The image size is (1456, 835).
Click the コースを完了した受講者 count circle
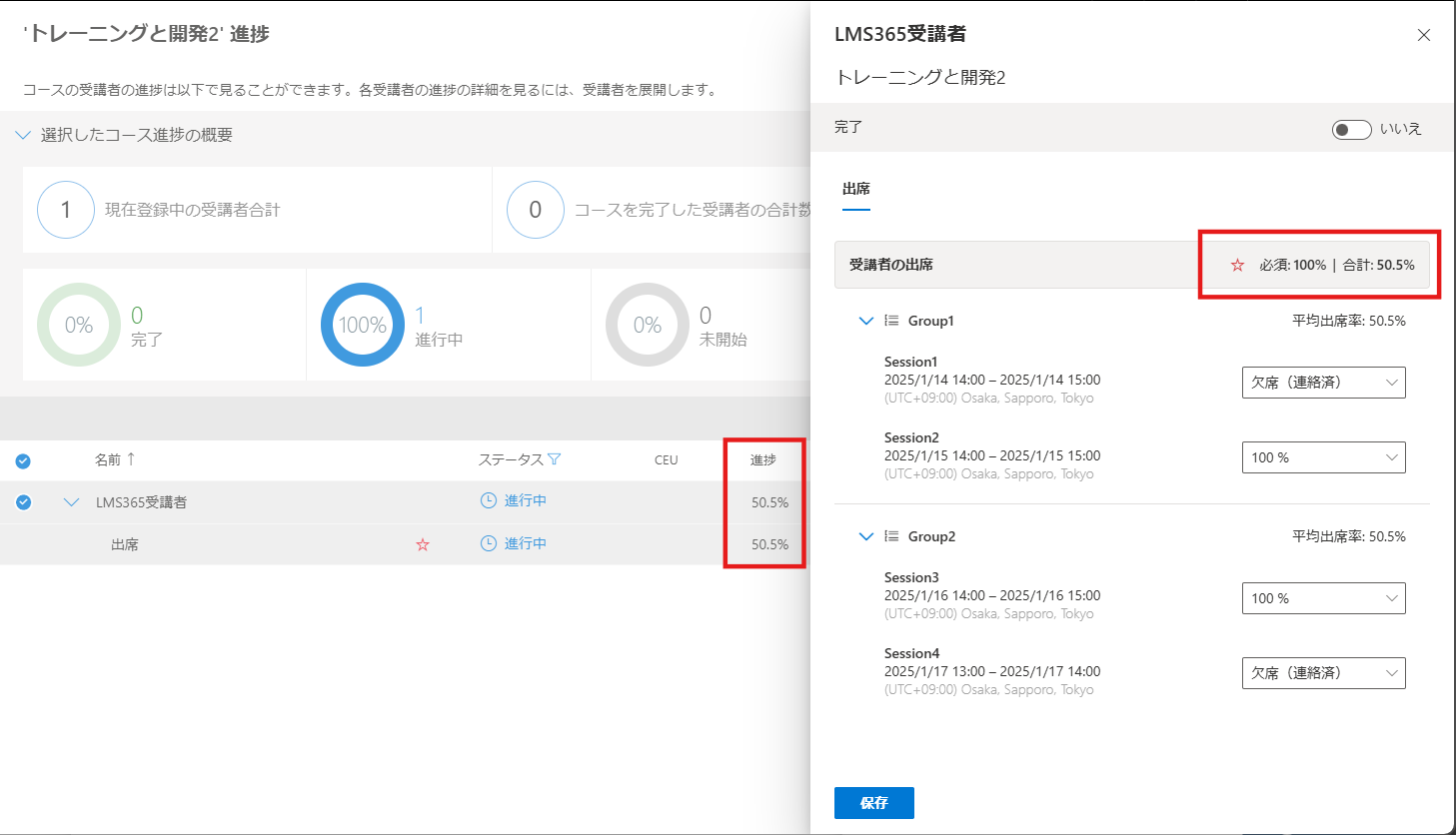click(x=536, y=210)
